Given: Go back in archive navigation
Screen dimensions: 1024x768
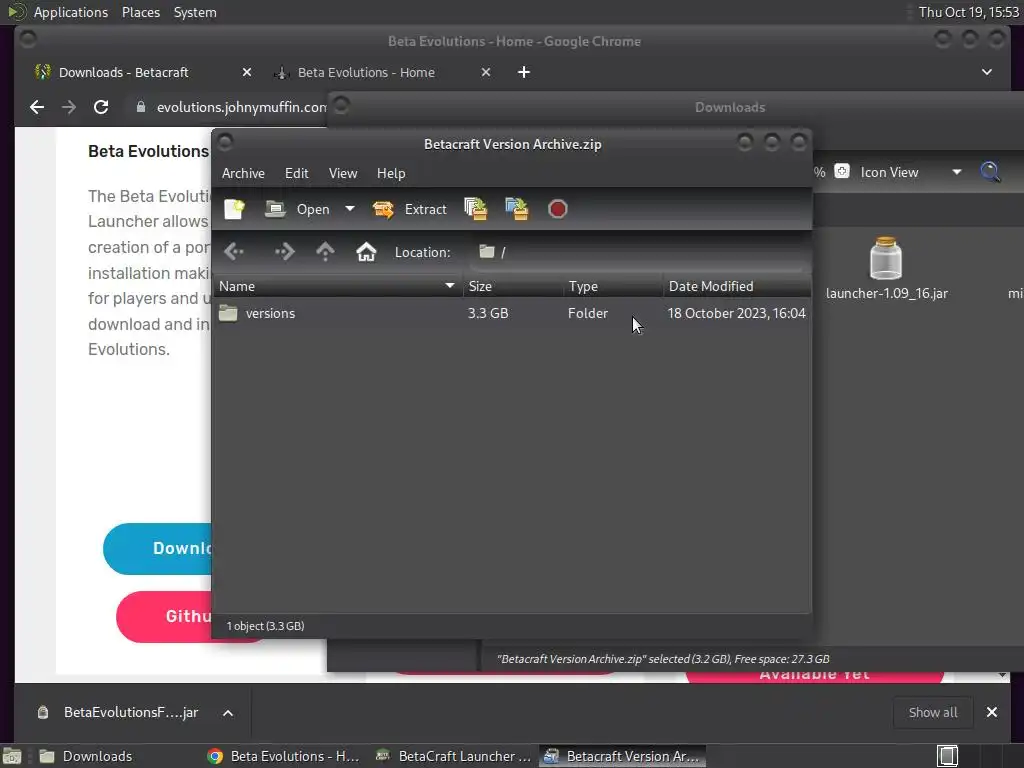Looking at the screenshot, I should tap(234, 251).
